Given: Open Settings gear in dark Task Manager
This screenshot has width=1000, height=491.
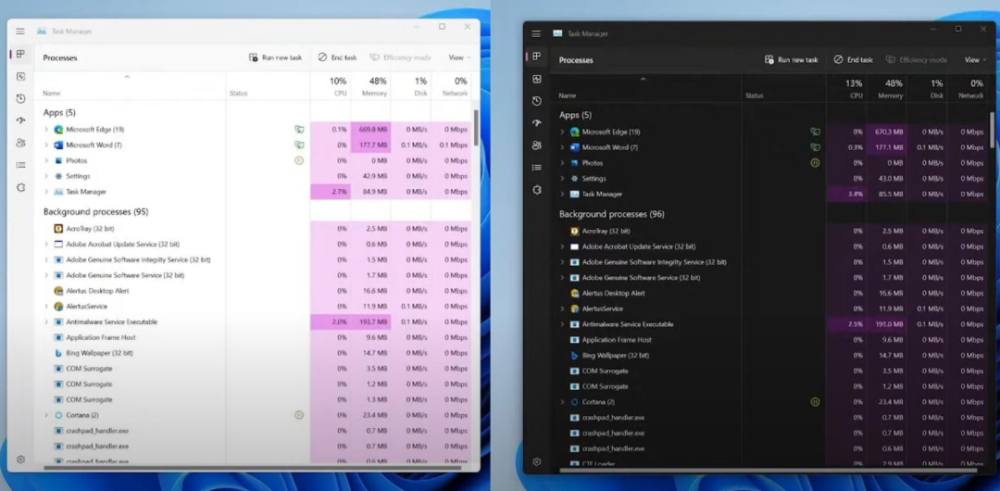Looking at the screenshot, I should pyautogui.click(x=536, y=462).
